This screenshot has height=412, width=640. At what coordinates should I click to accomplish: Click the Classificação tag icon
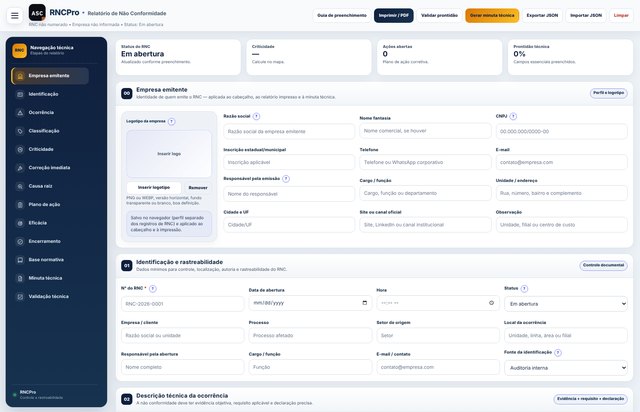[x=20, y=131]
